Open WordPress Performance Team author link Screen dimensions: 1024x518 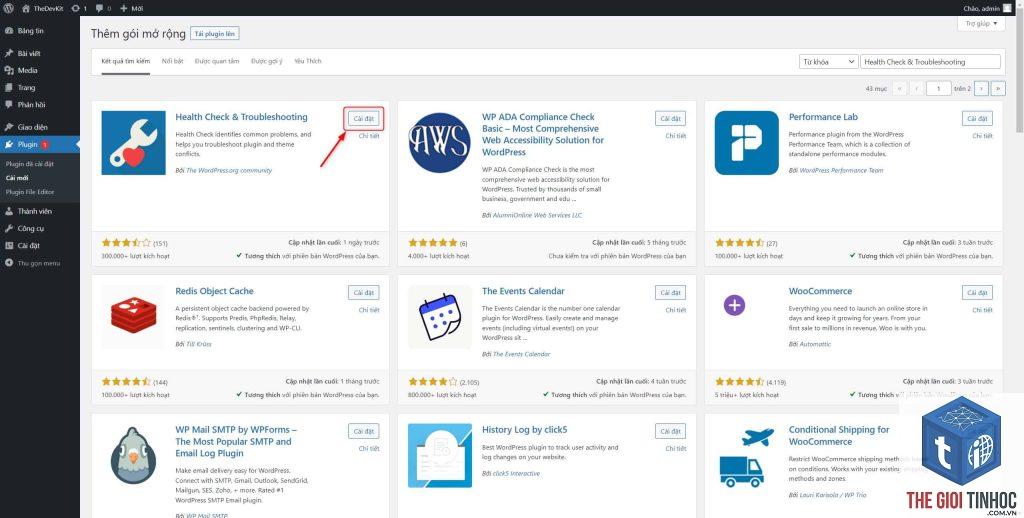pyautogui.click(x=841, y=170)
